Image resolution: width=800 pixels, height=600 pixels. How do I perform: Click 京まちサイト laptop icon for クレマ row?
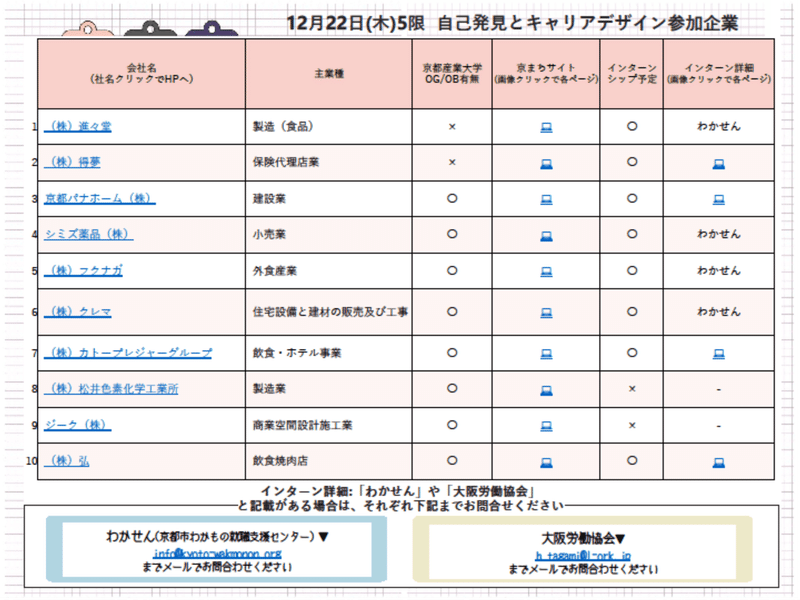[x=546, y=313]
